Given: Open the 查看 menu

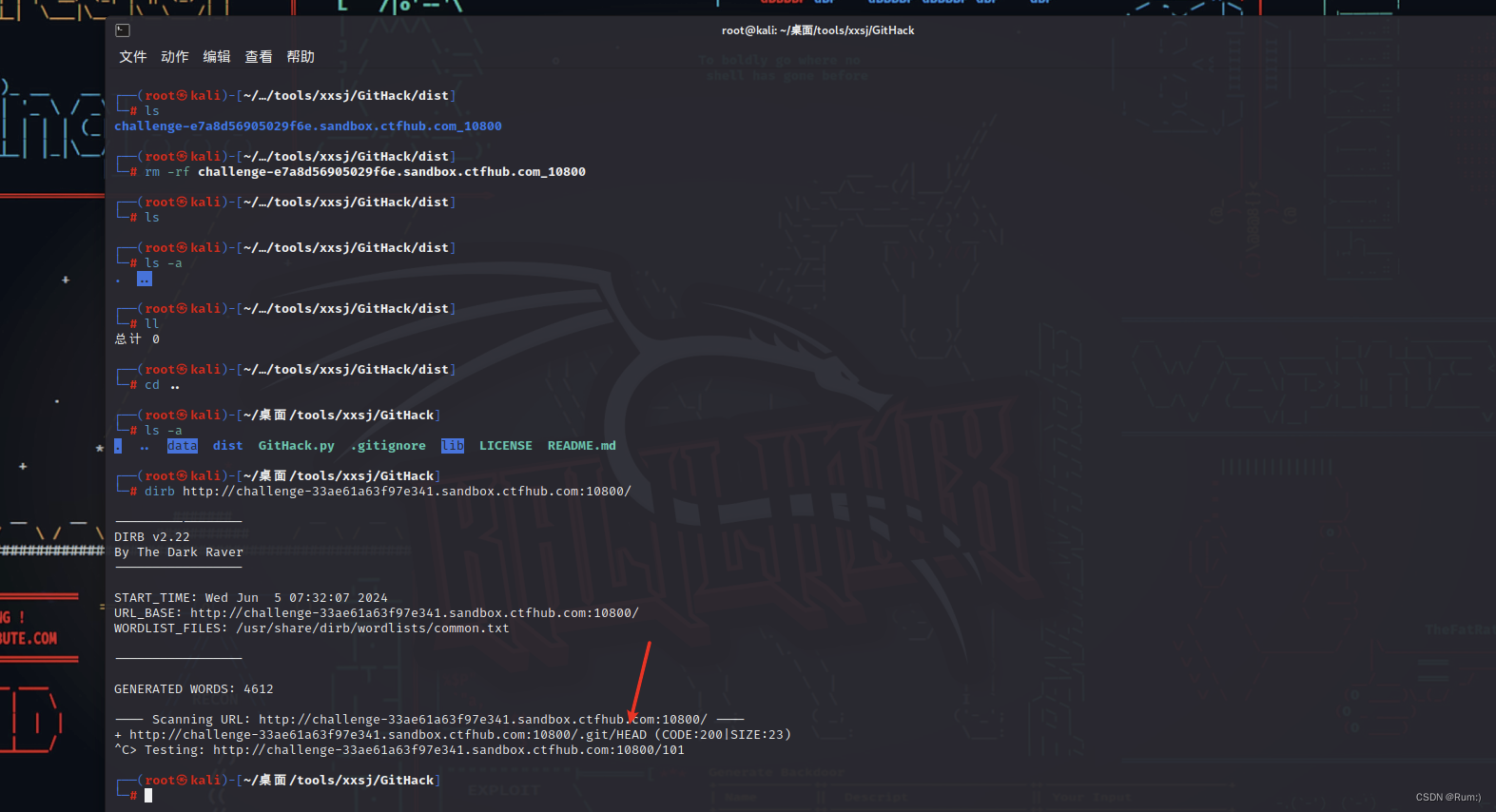Looking at the screenshot, I should click(259, 57).
